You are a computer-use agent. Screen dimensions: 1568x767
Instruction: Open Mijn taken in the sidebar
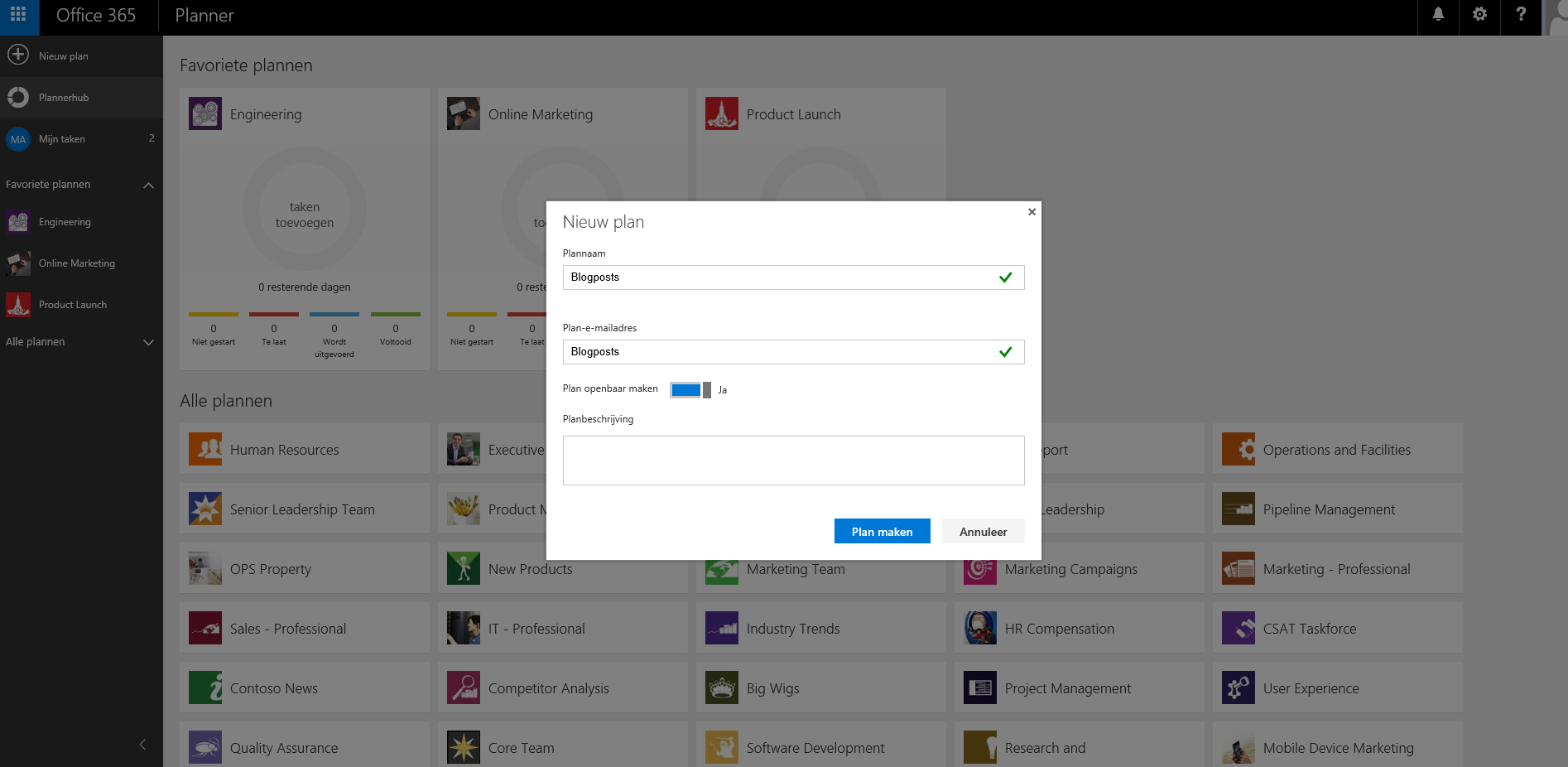pos(81,138)
